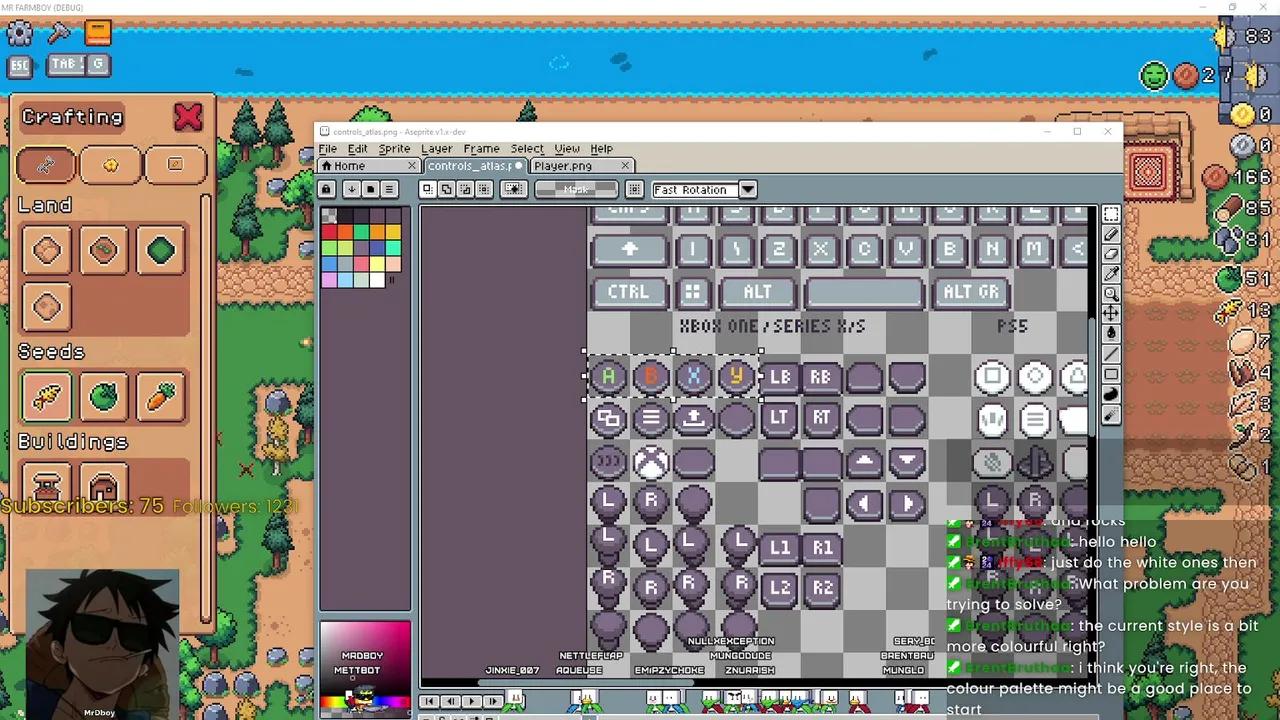The width and height of the screenshot is (1280, 720).
Task: Open the View menu in Aseprite
Action: [x=567, y=149]
